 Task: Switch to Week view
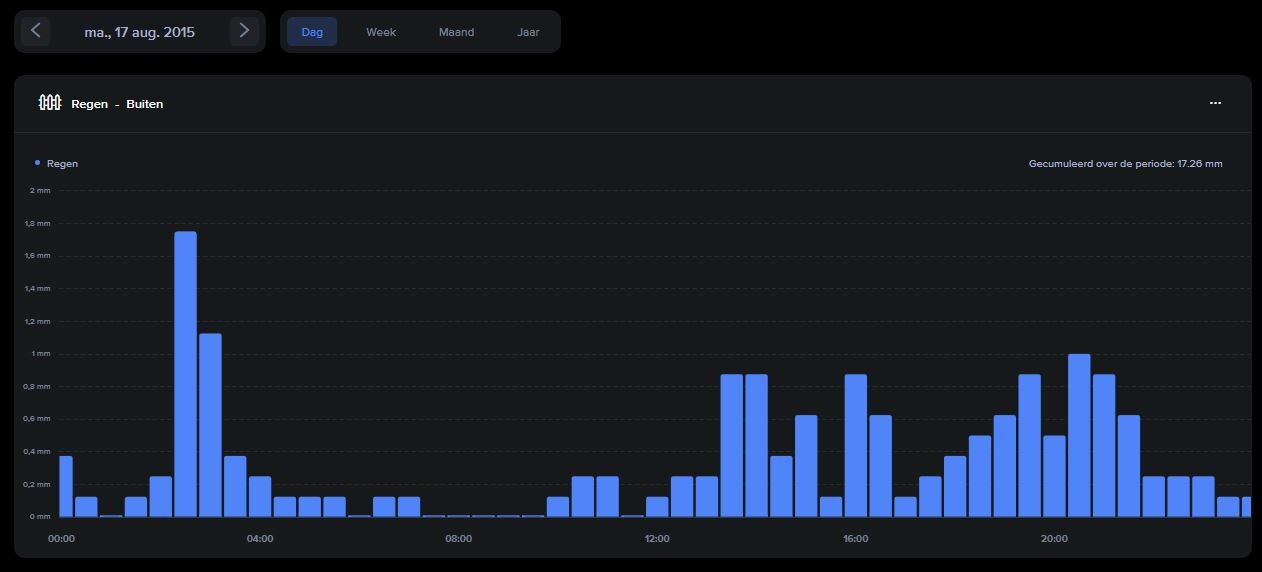point(381,32)
